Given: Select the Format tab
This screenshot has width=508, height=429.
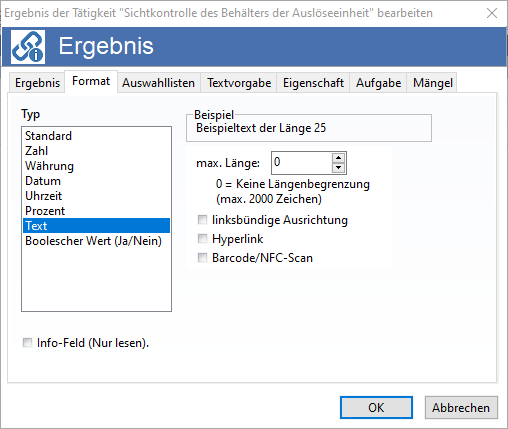Looking at the screenshot, I should (x=91, y=81).
